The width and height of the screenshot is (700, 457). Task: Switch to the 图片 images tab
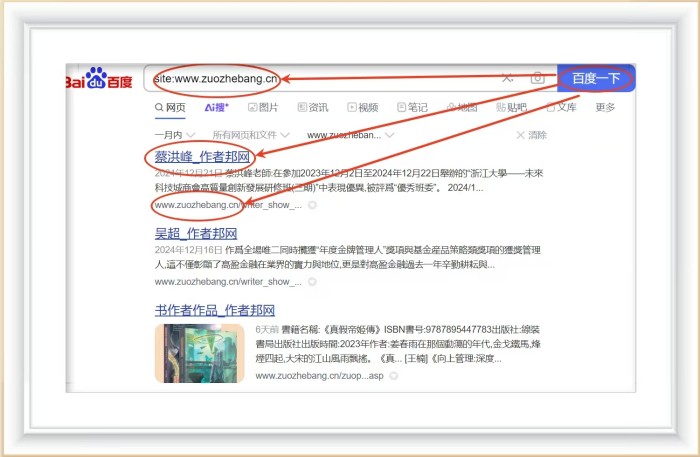262,107
